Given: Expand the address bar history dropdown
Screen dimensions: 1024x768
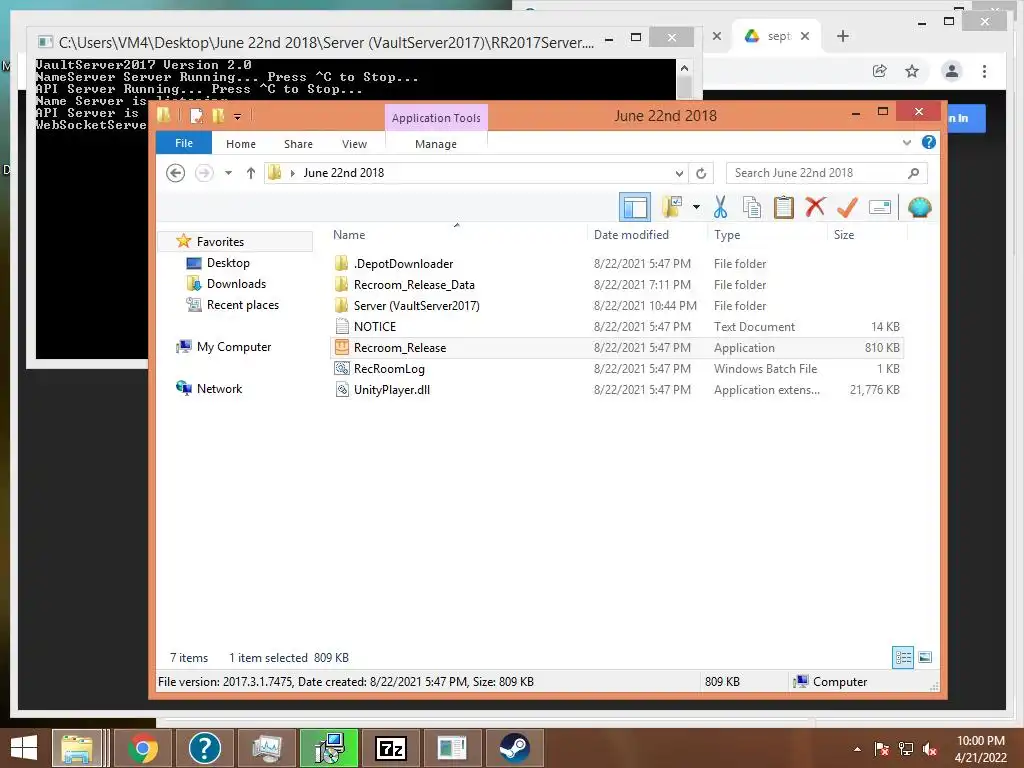Looking at the screenshot, I should tap(679, 173).
